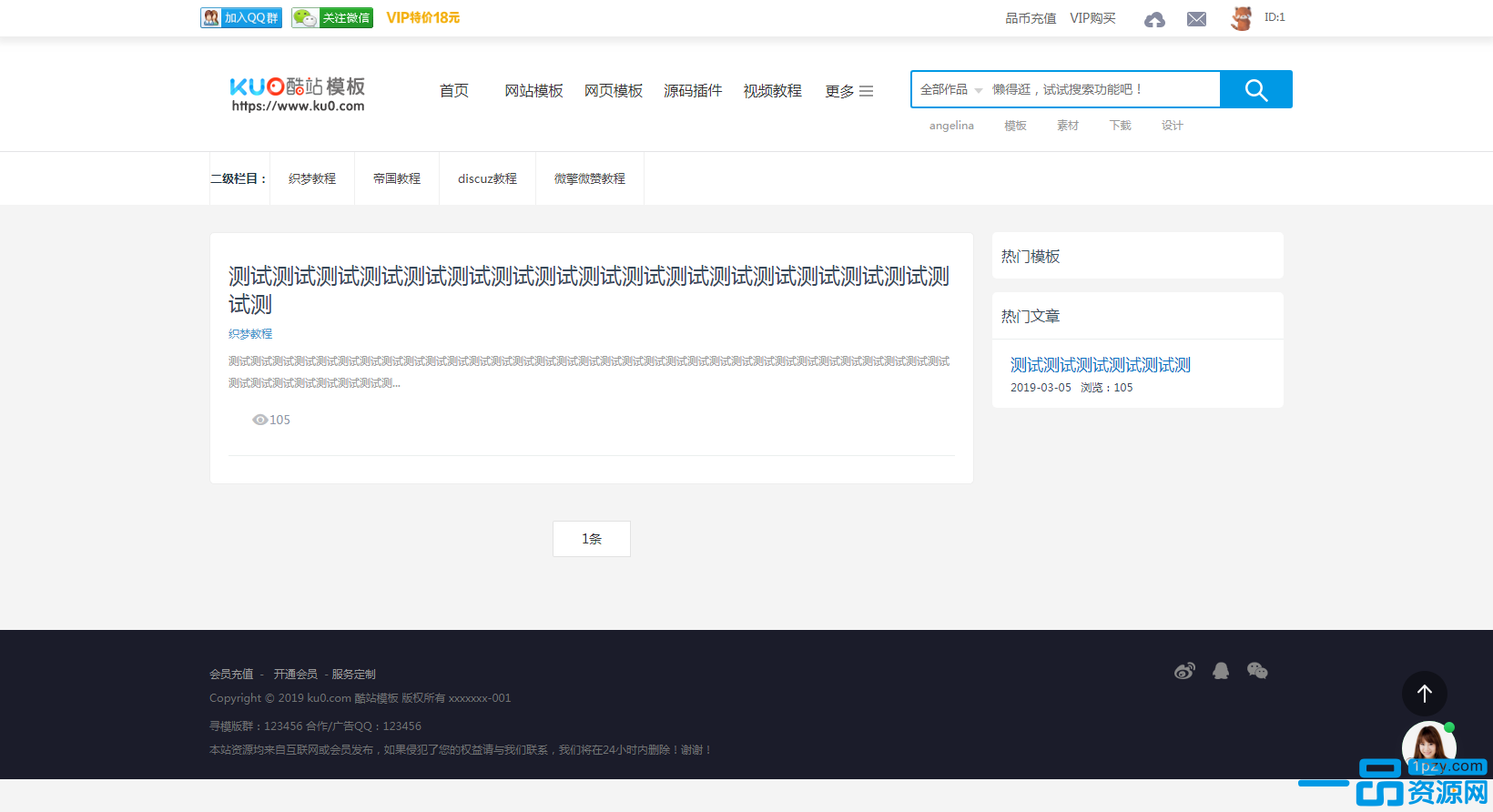Expand the 更多 navigation menu
The width and height of the screenshot is (1493, 812).
848,91
